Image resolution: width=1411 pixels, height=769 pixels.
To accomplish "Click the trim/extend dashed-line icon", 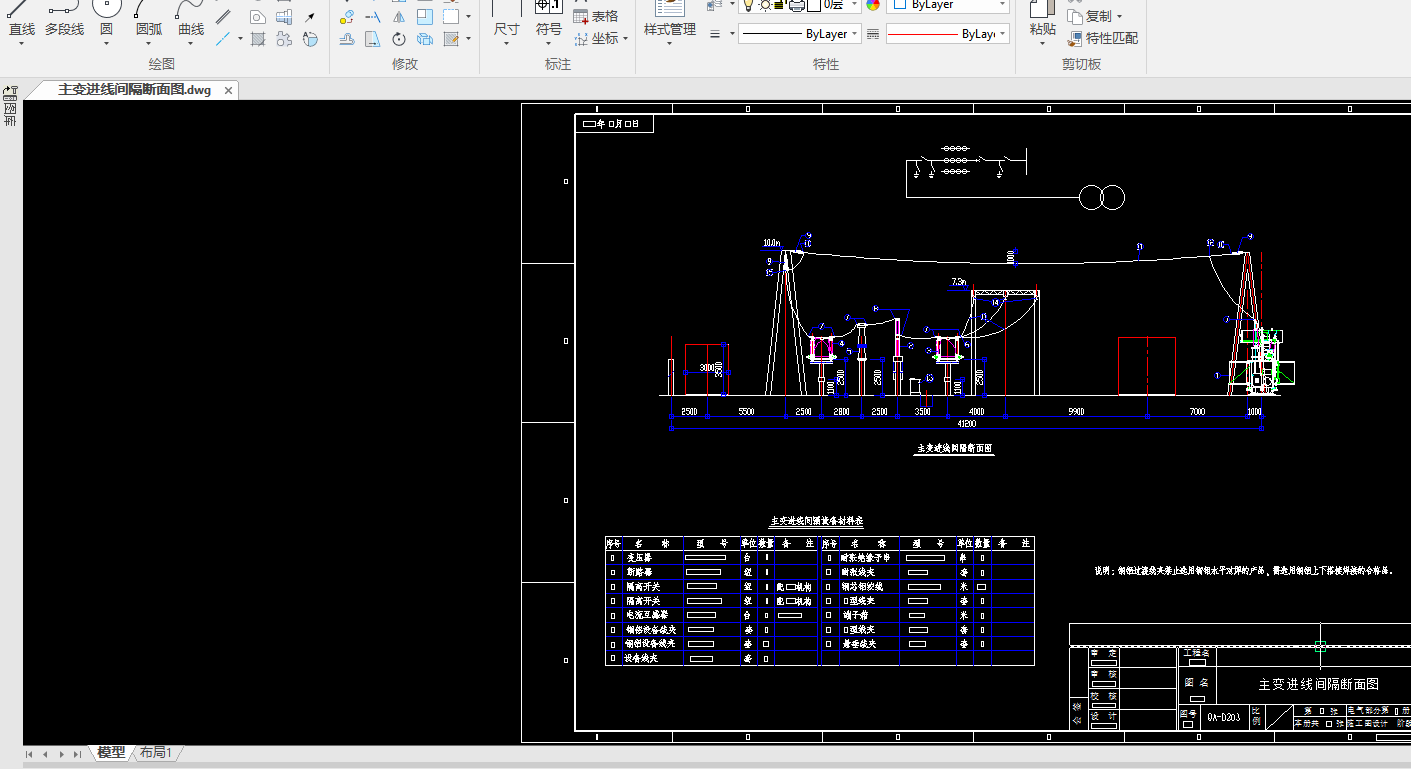I will [373, 17].
